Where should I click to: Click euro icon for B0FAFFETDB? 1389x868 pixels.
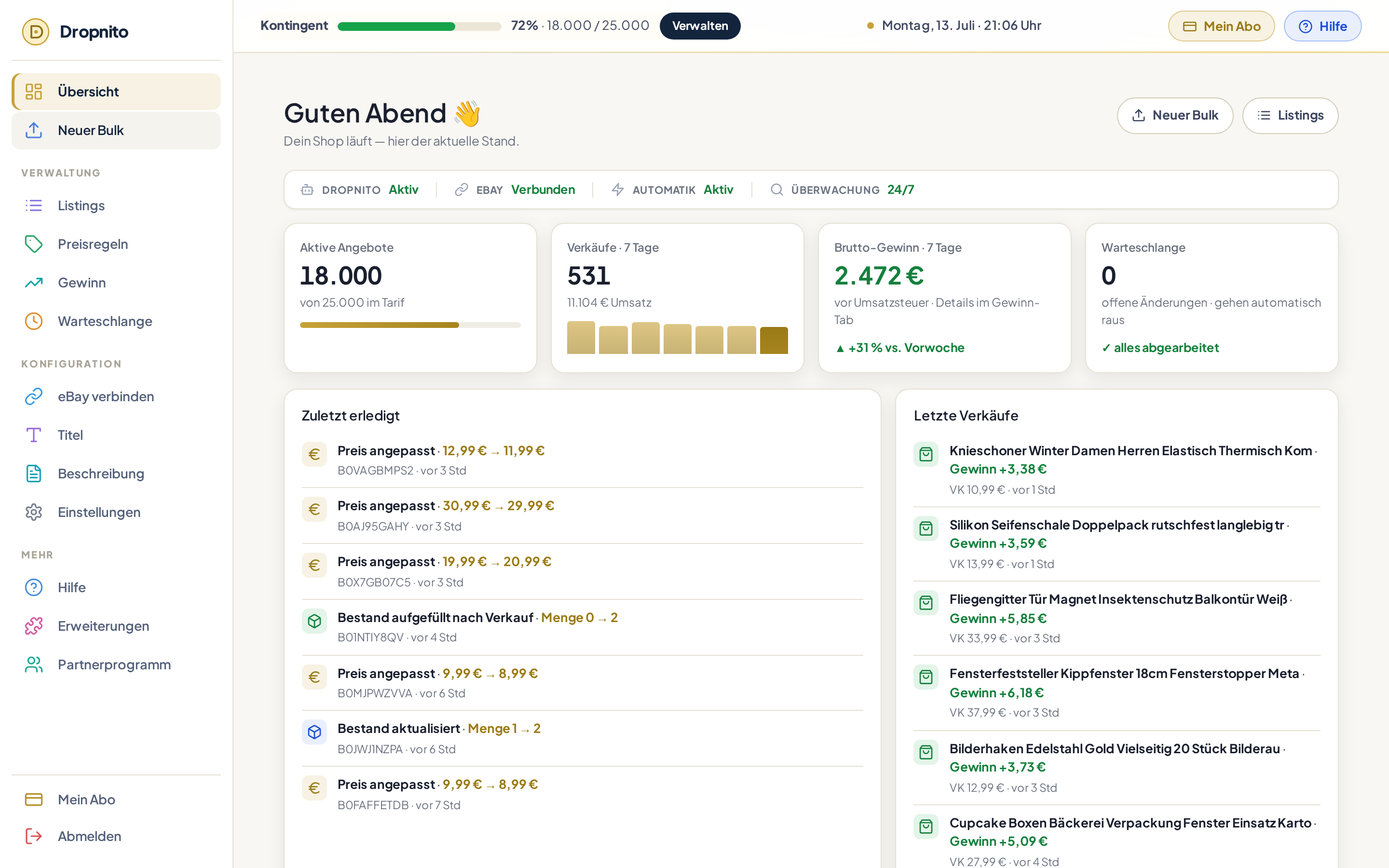[x=314, y=787]
